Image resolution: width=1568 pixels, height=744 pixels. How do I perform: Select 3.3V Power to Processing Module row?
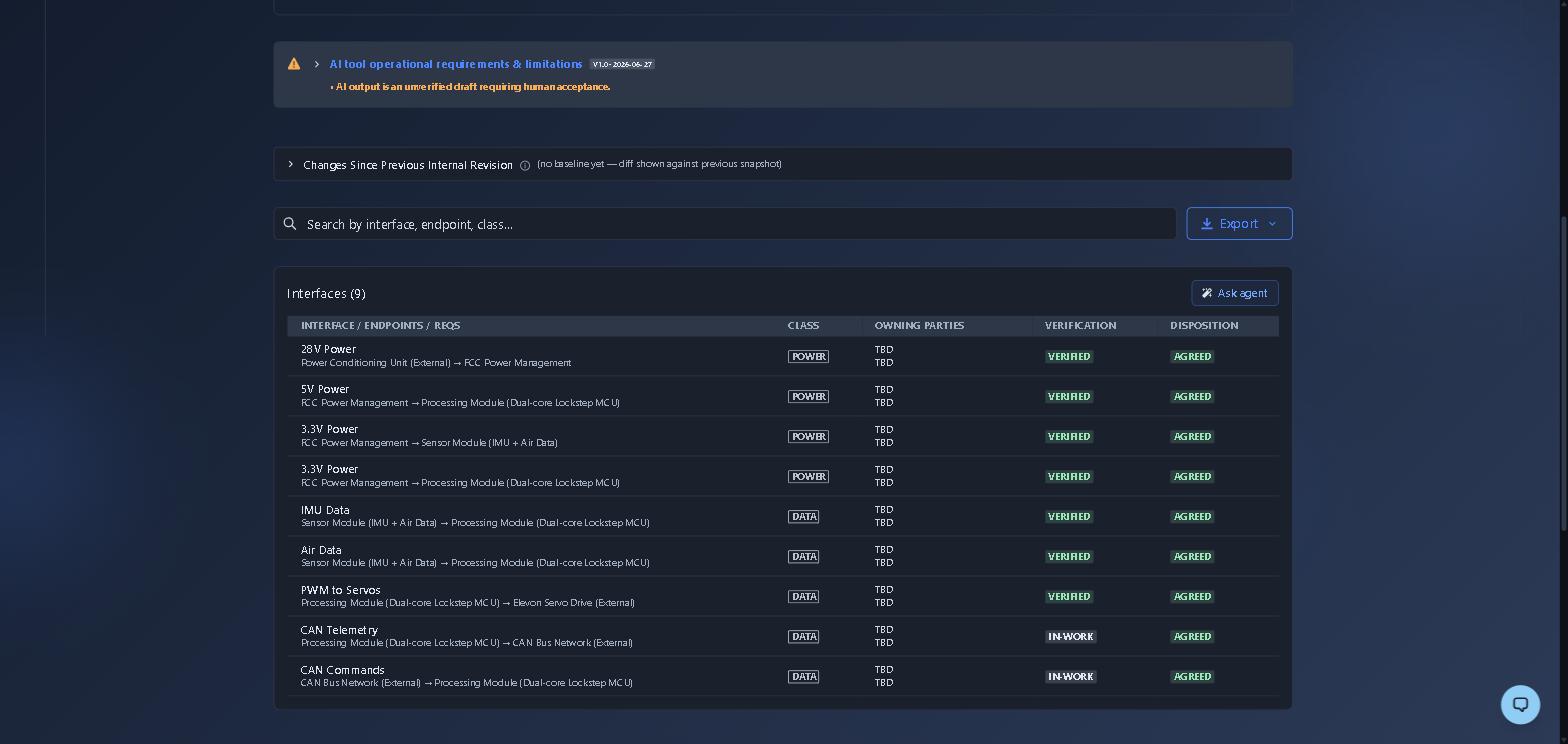[x=783, y=476]
